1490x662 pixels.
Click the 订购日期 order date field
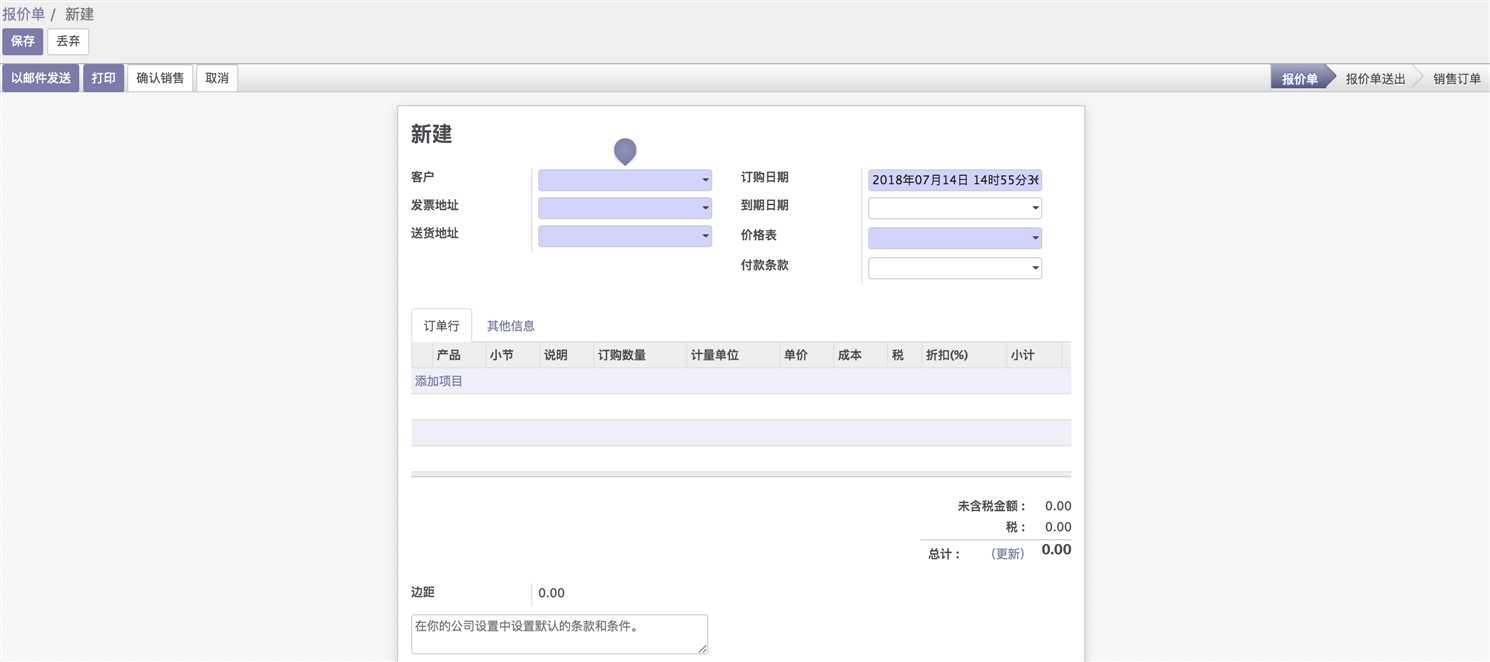click(x=955, y=180)
